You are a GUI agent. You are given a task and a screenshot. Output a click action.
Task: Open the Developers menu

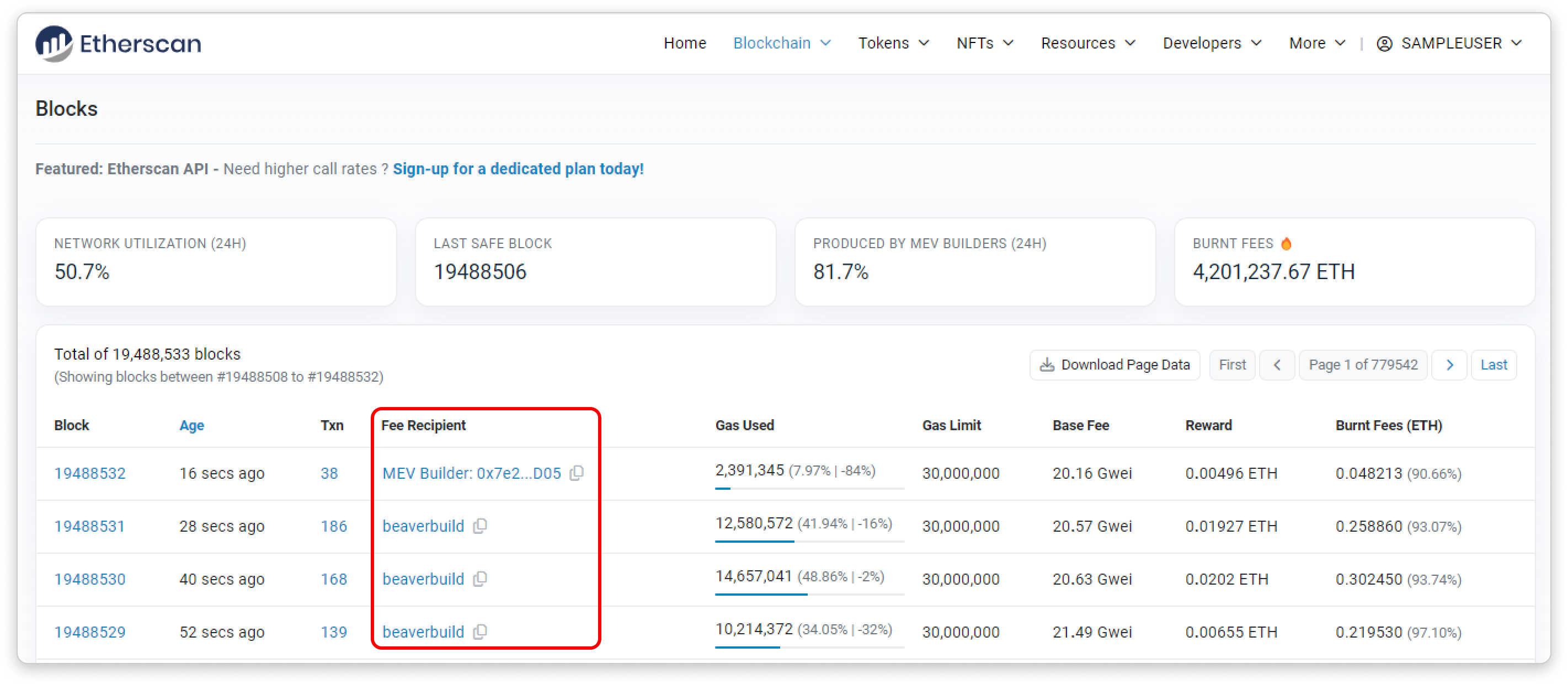(x=1211, y=43)
